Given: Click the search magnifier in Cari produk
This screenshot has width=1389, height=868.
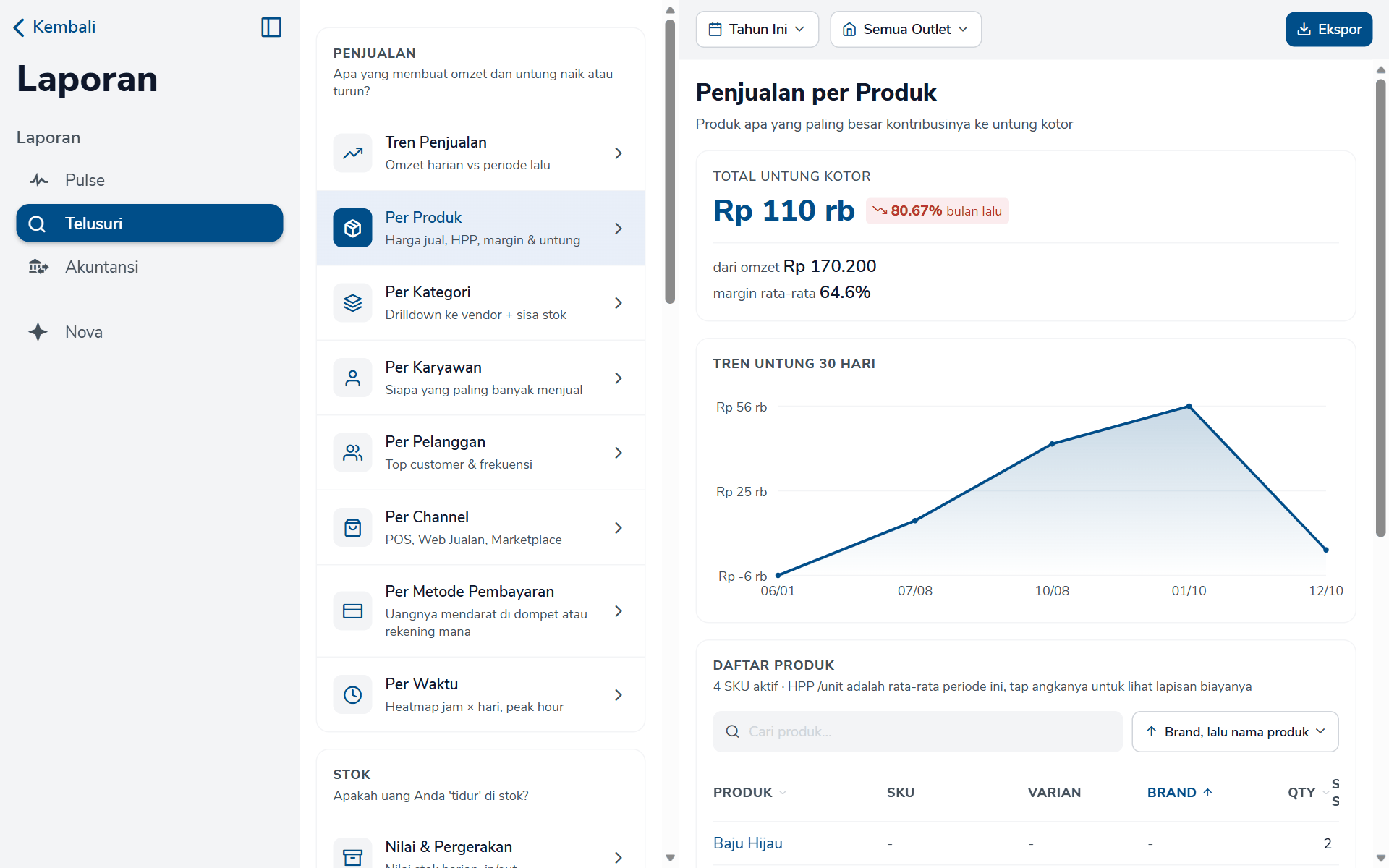Looking at the screenshot, I should tap(732, 731).
